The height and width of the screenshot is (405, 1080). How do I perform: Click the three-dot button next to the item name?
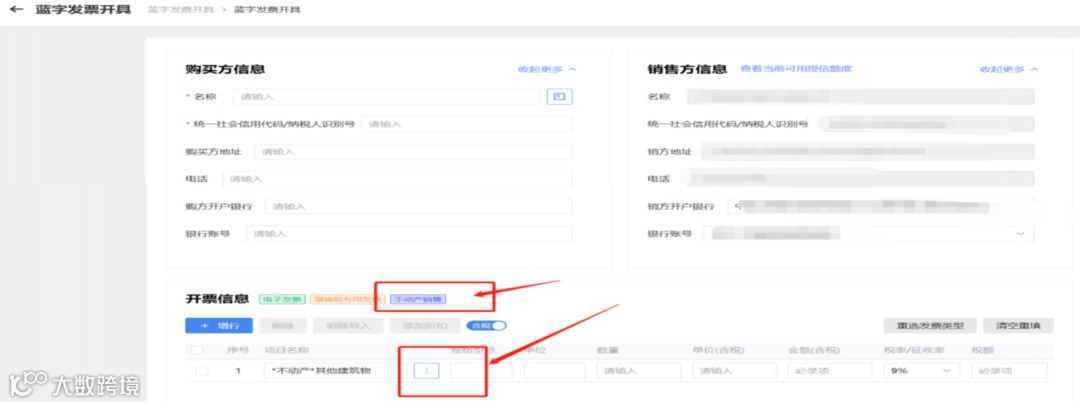click(x=426, y=371)
